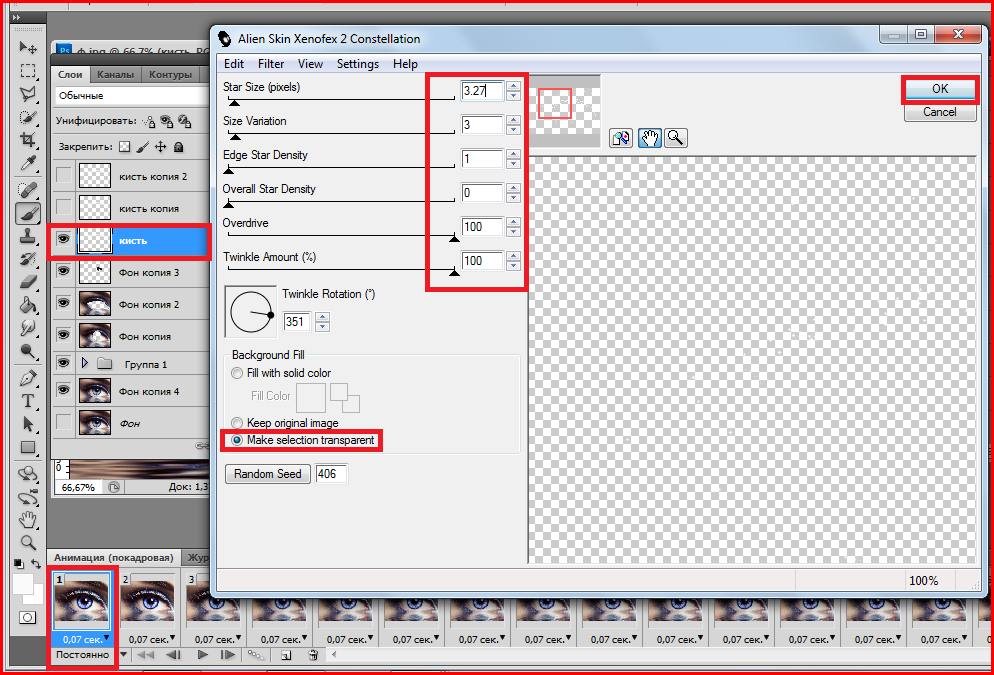
Task: Select the Smudge tool
Action: pyautogui.click(x=28, y=328)
